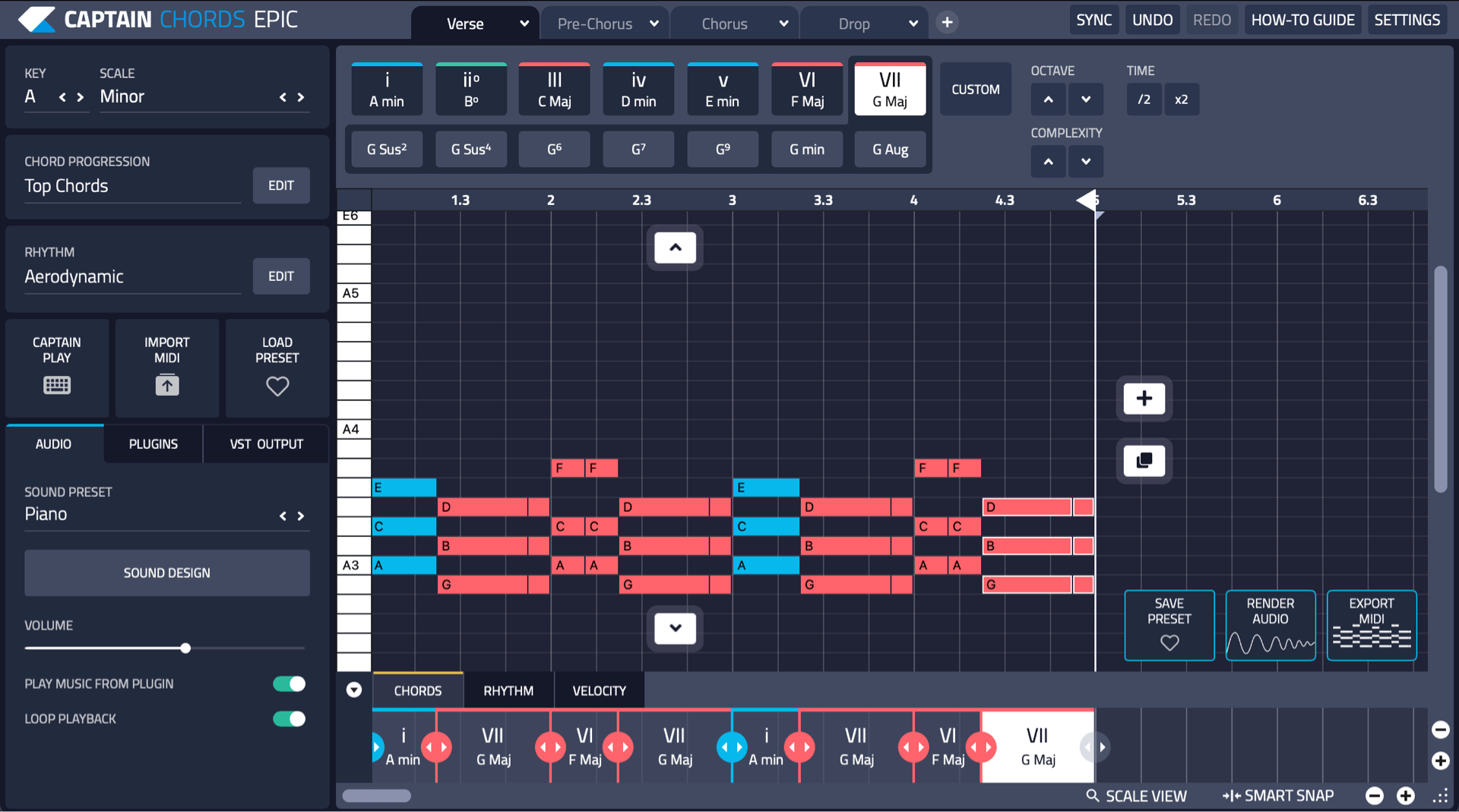This screenshot has width=1459, height=812.
Task: Click the plus icon to add chord
Action: tap(1144, 399)
